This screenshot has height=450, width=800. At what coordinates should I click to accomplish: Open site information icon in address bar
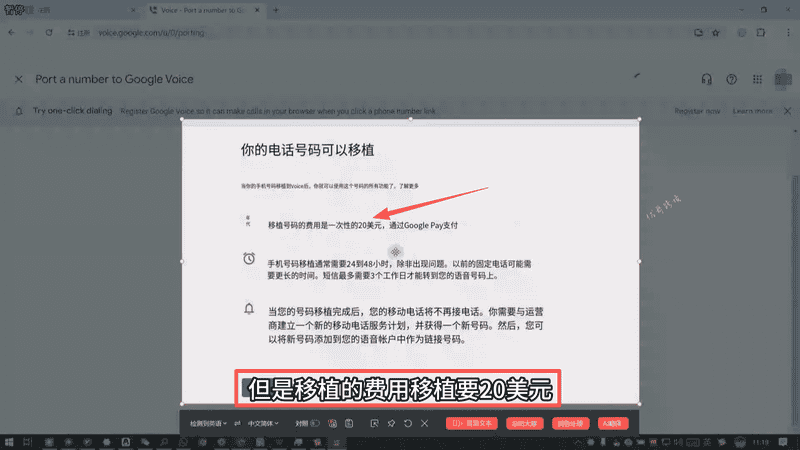[x=71, y=33]
